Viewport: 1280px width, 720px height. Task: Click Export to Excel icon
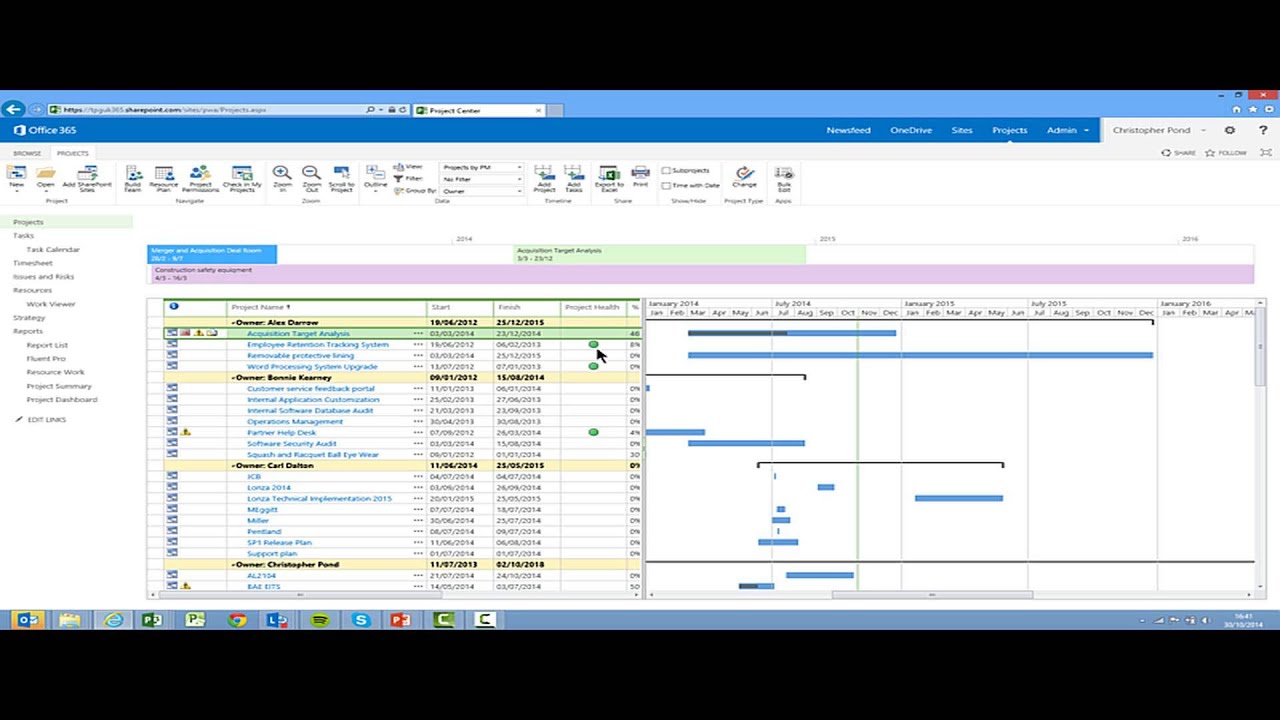(x=609, y=179)
